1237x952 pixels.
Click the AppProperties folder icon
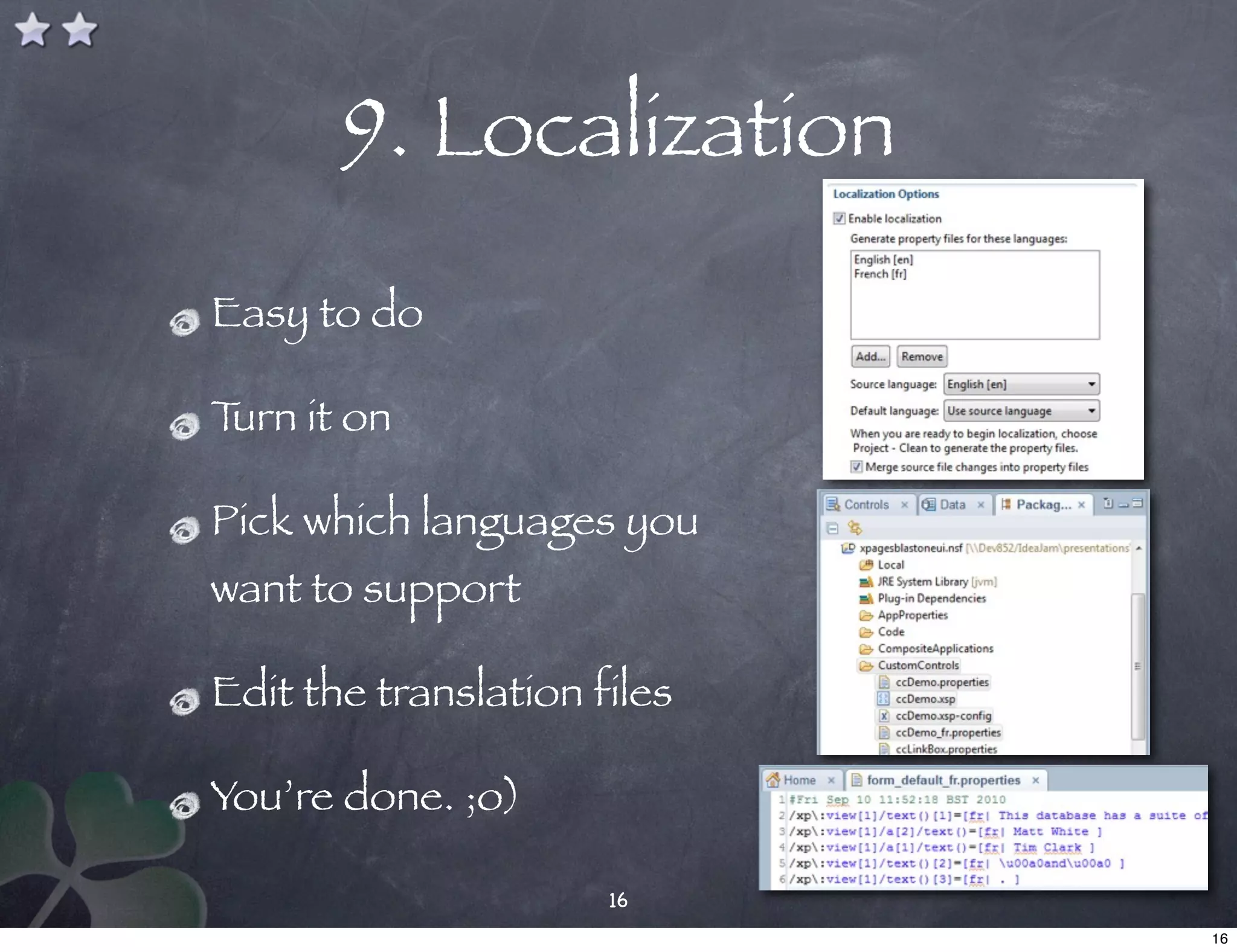(x=866, y=616)
